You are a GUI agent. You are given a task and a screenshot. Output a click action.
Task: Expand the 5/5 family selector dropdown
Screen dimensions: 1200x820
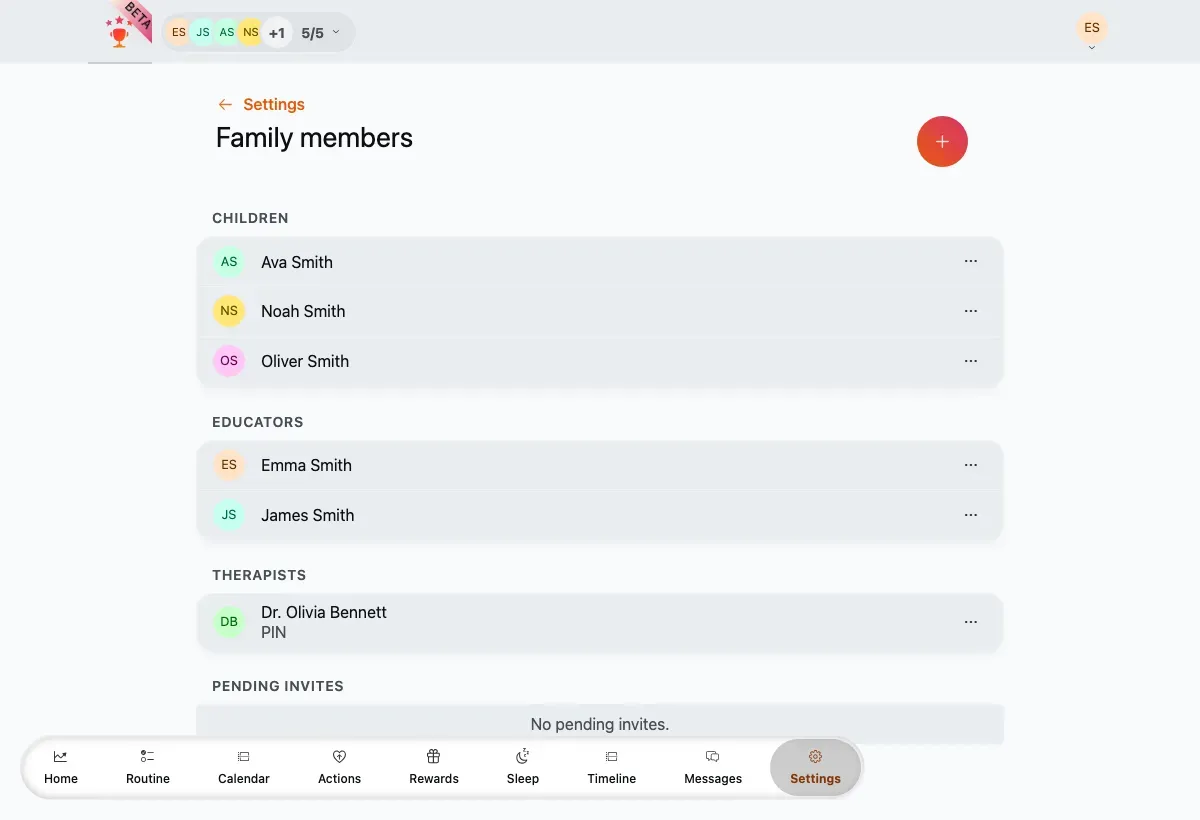coord(321,33)
